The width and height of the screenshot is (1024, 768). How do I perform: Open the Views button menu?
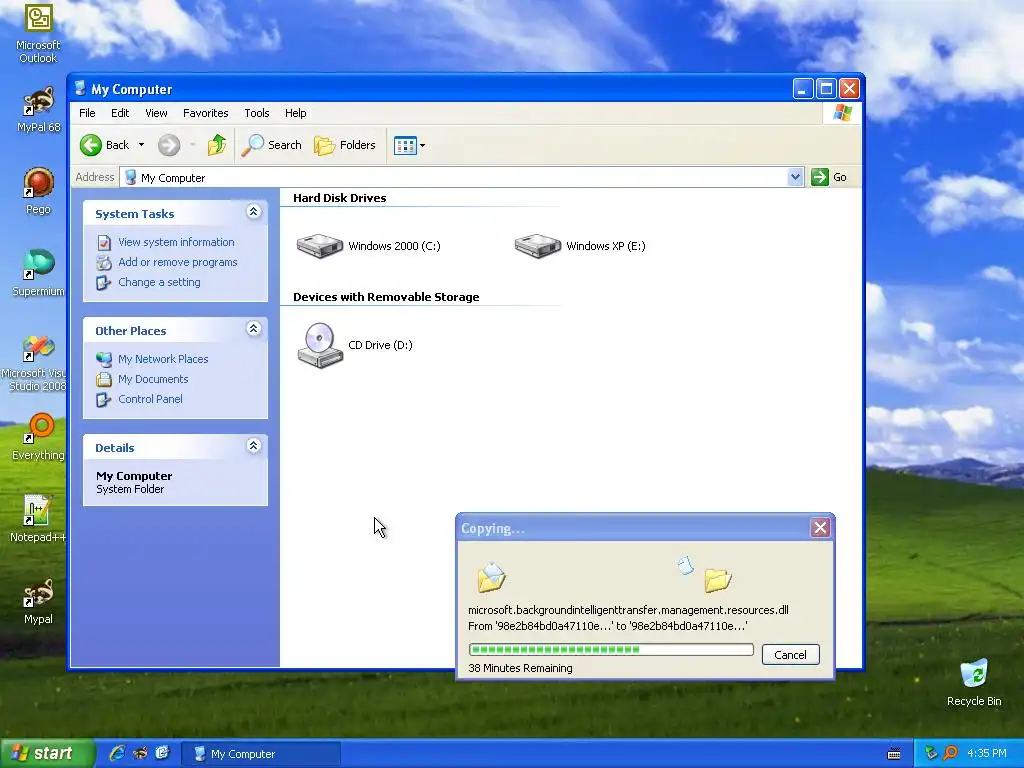point(409,145)
